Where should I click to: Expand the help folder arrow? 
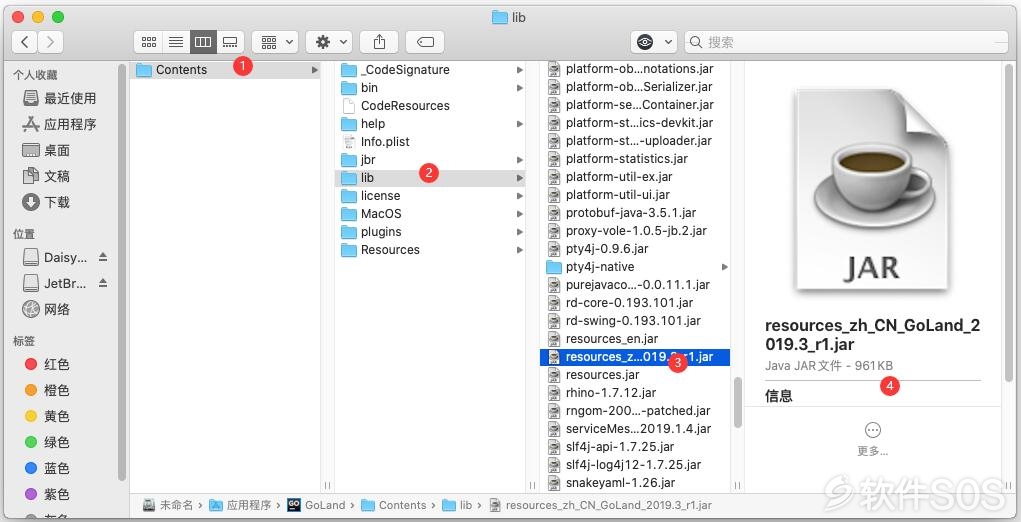point(520,124)
